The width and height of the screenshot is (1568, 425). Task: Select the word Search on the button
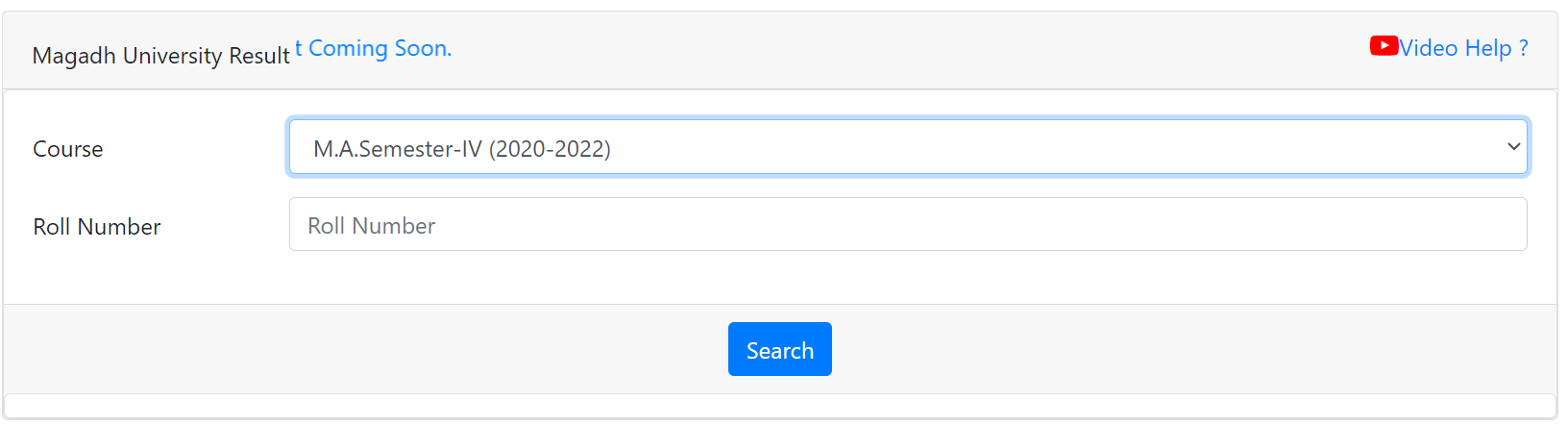[779, 351]
